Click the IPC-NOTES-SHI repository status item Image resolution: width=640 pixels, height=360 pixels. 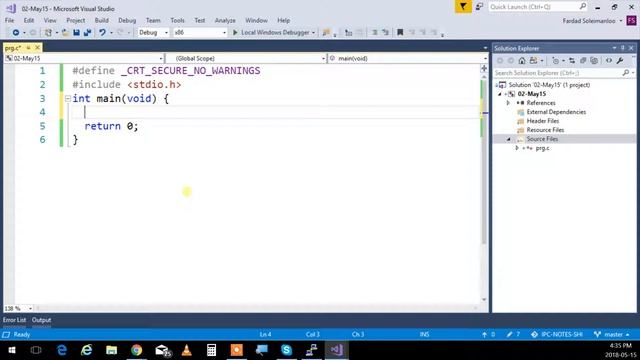pos(556,334)
